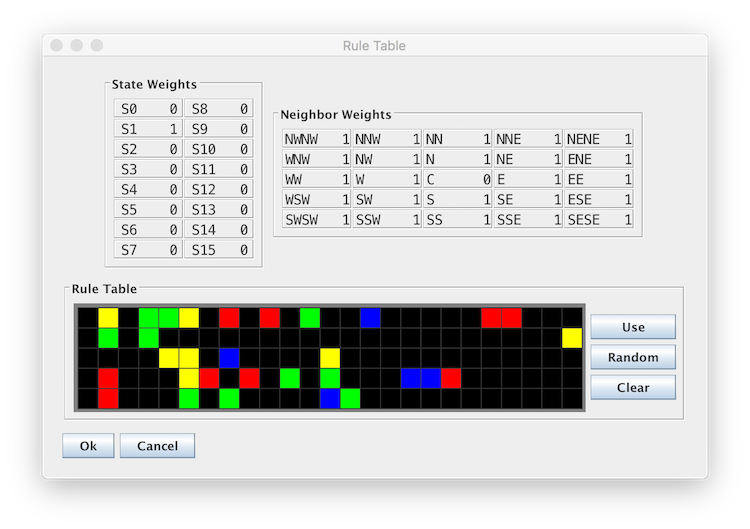This screenshot has width=750, height=529.
Task: Select the S5 state weight field
Action: tap(148, 209)
